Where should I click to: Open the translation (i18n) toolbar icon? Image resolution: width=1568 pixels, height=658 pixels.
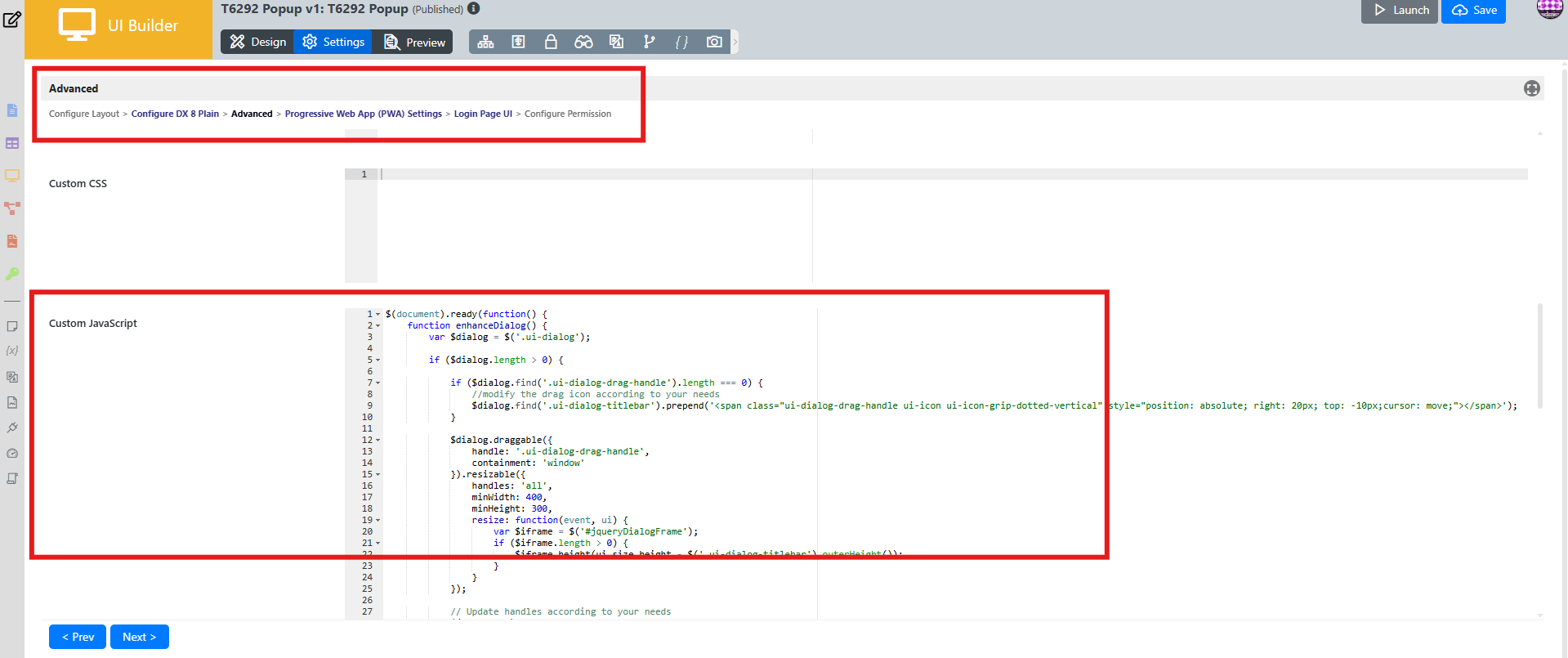coord(616,42)
